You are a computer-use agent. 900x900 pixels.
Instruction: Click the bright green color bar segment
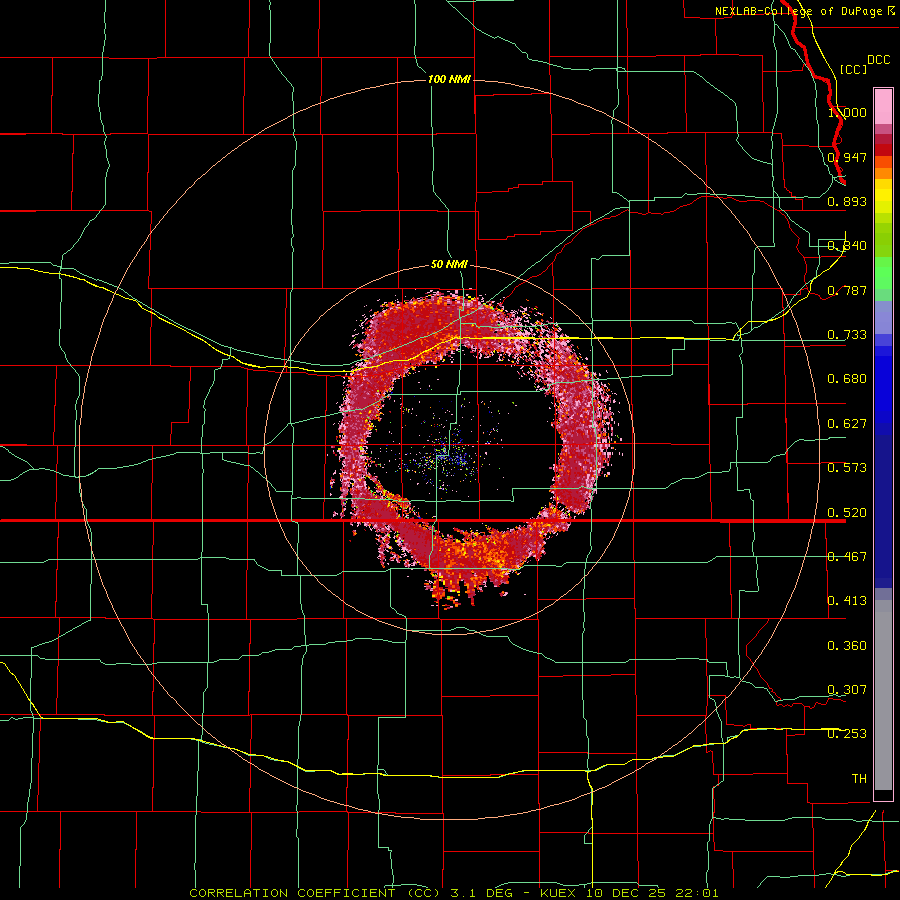[x=883, y=273]
